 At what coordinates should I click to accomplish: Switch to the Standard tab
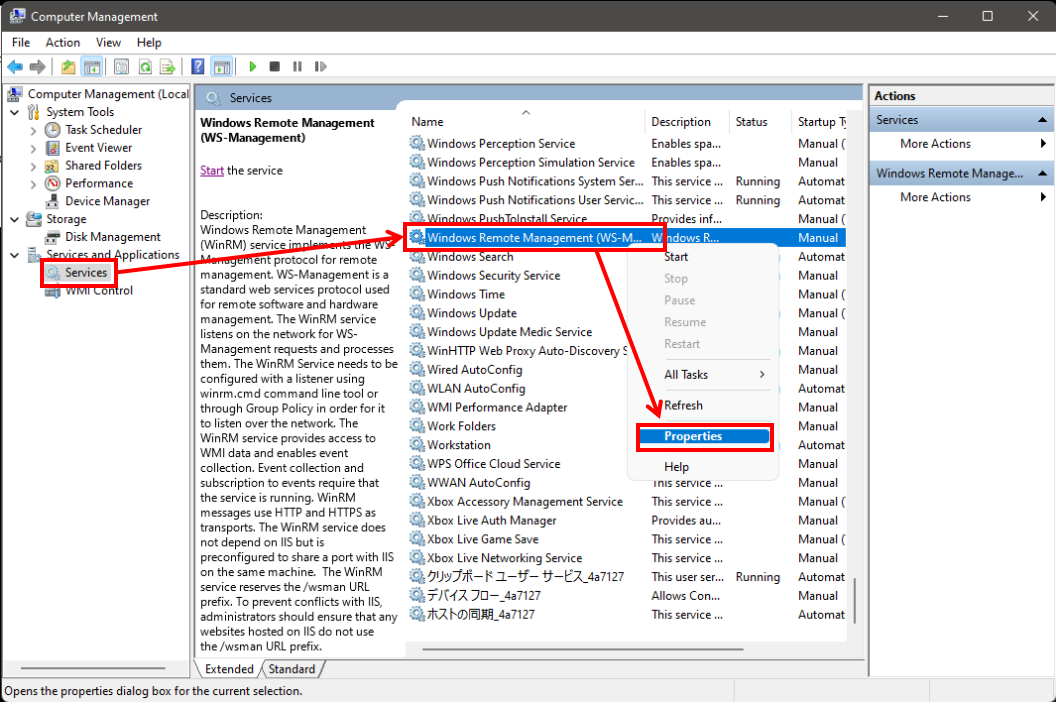click(292, 668)
